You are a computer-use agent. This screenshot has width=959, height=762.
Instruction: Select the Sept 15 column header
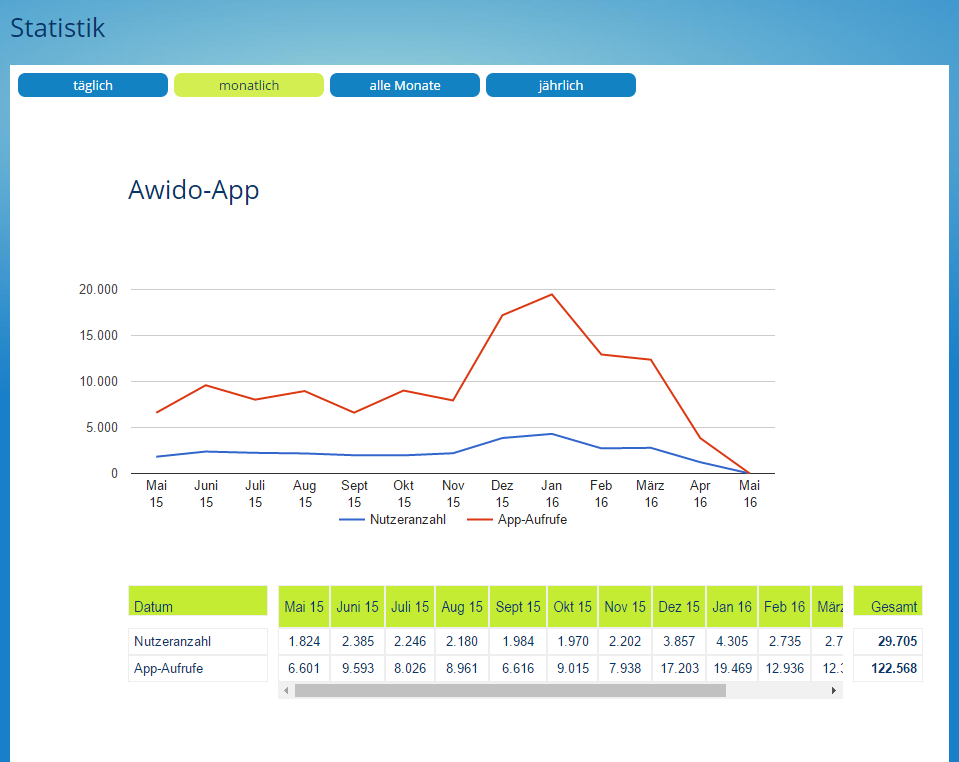[518, 607]
